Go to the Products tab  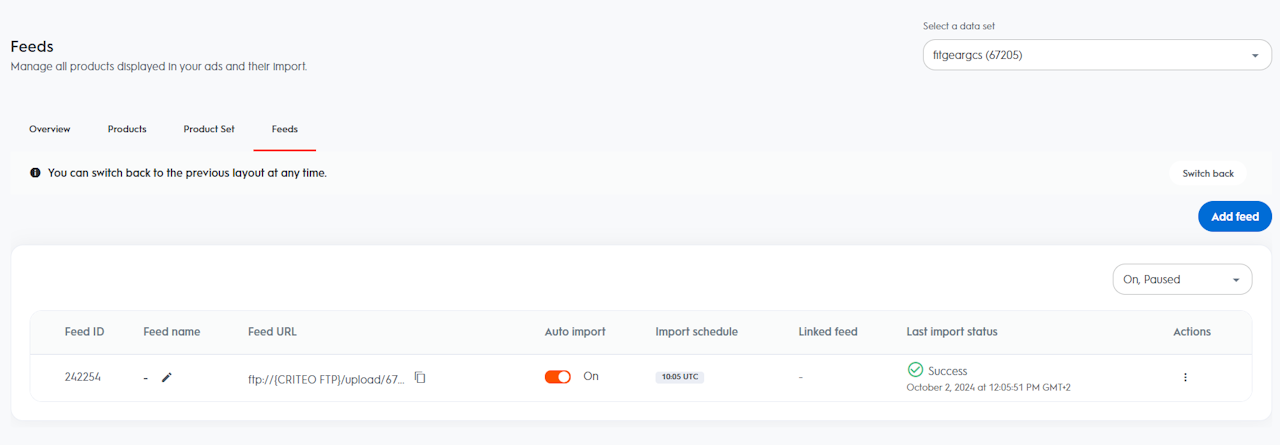(x=127, y=129)
